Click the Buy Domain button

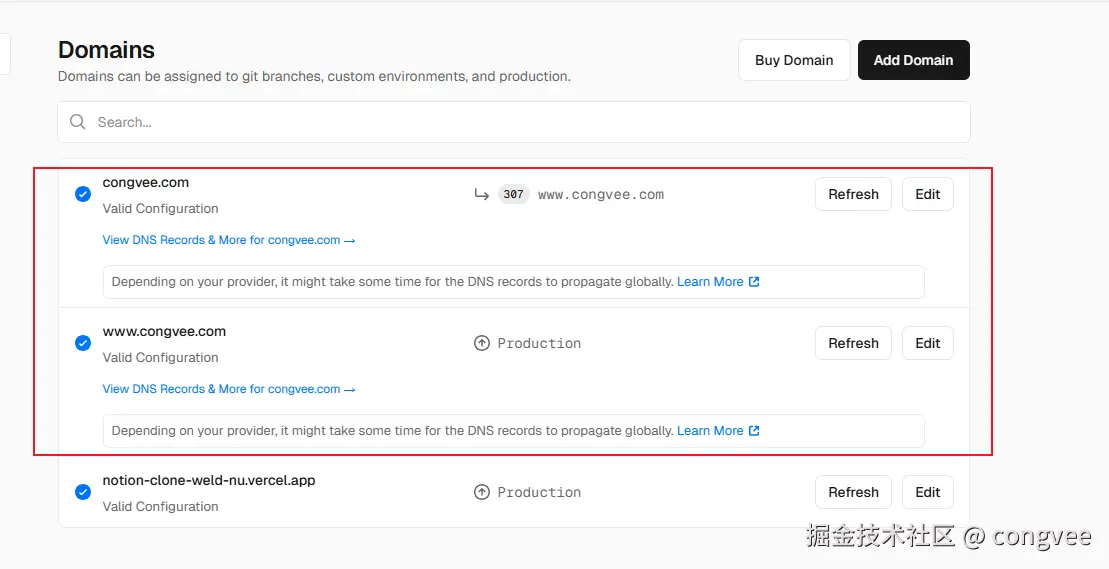(x=794, y=60)
